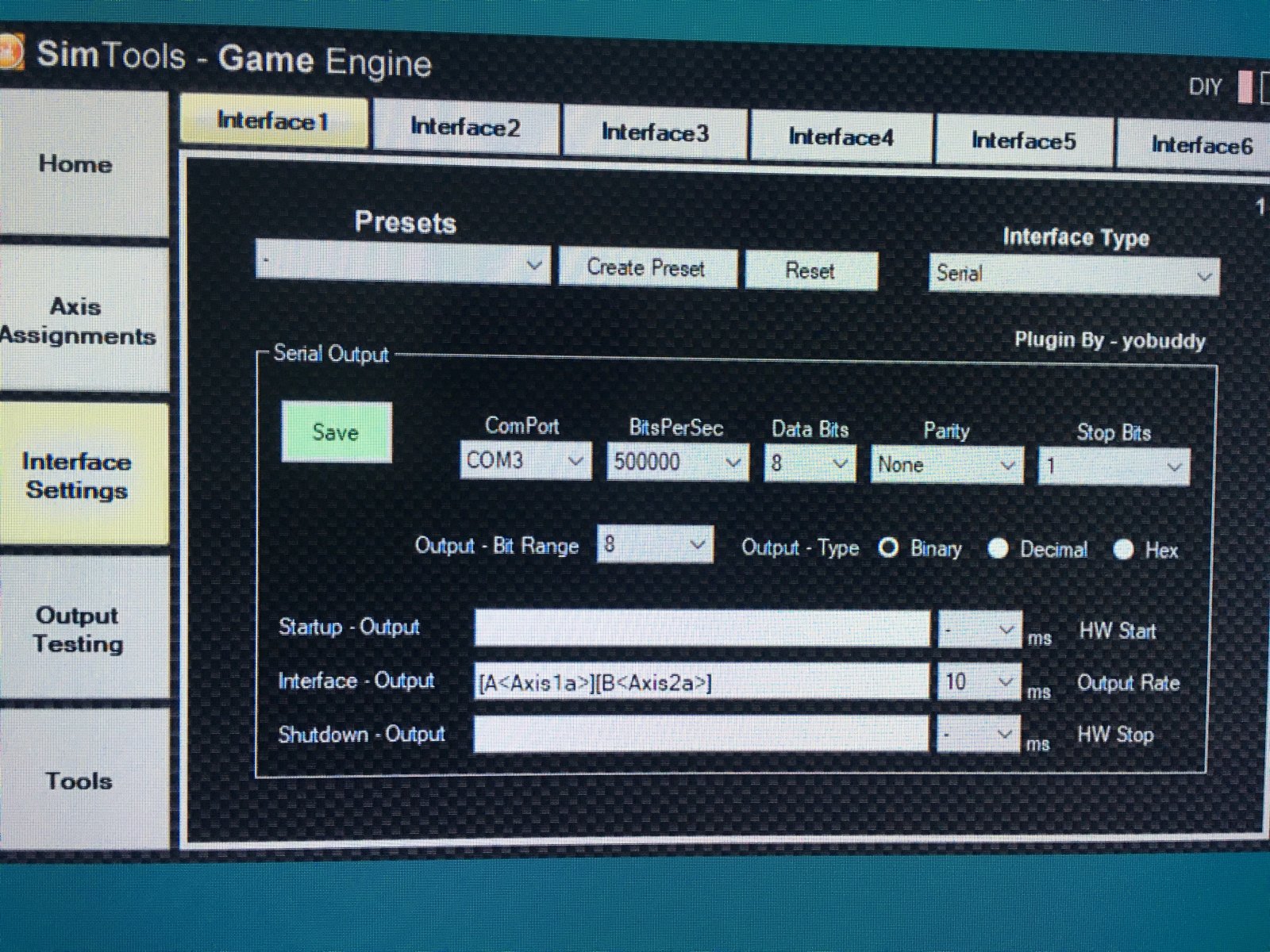Expand the Parity None dropdown
Image resolution: width=1270 pixels, height=952 pixels.
947,465
